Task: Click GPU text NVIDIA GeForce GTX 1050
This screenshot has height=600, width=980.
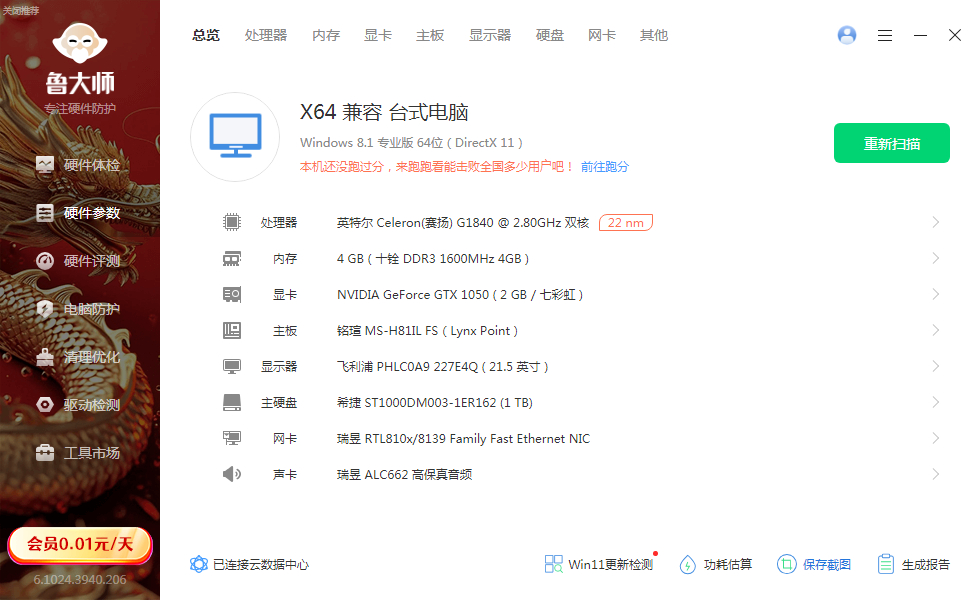Action: [459, 294]
